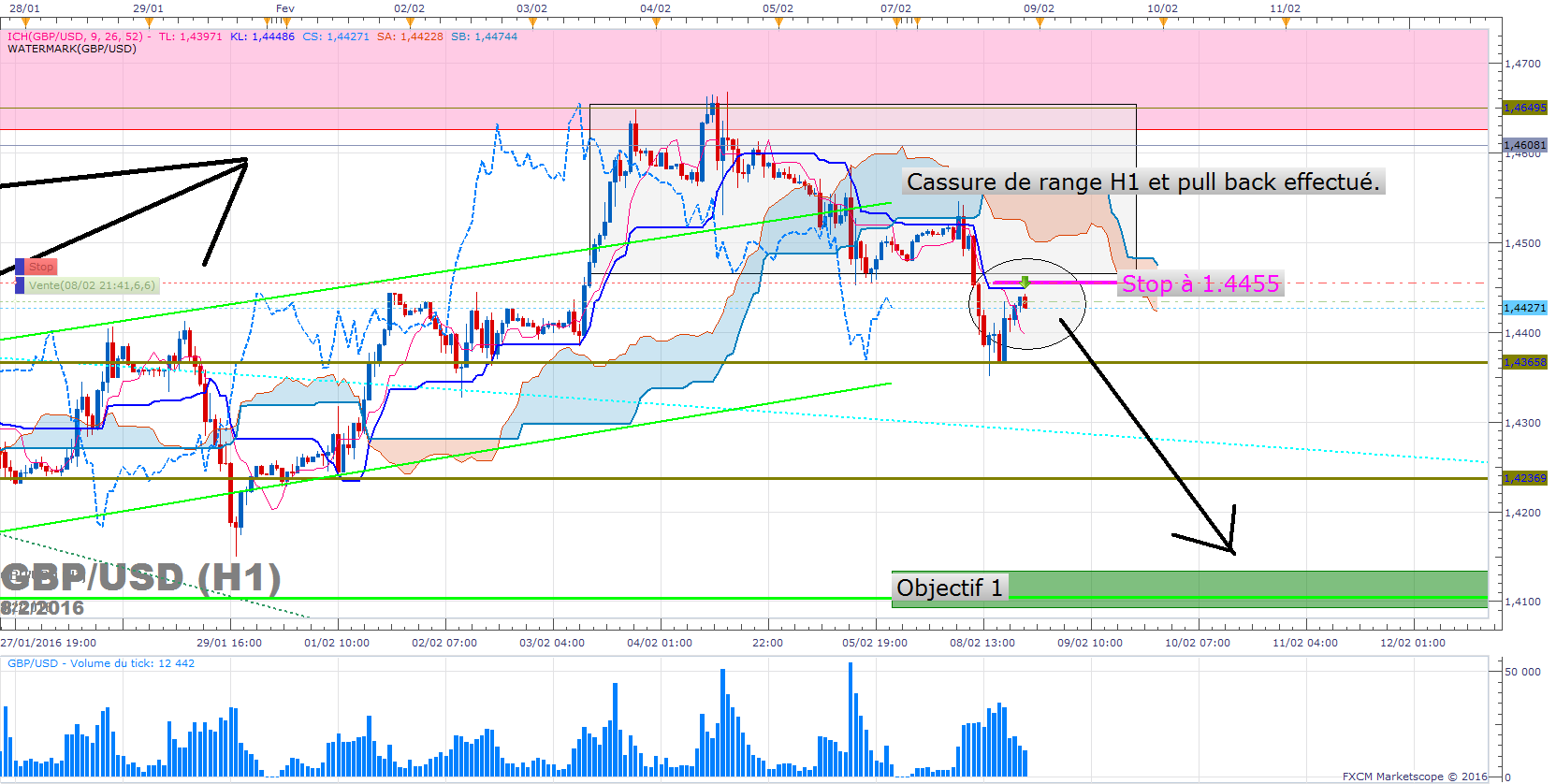Image resolution: width=1556 pixels, height=784 pixels.
Task: Click the day marker triangle under 29/01
Action: (148, 22)
